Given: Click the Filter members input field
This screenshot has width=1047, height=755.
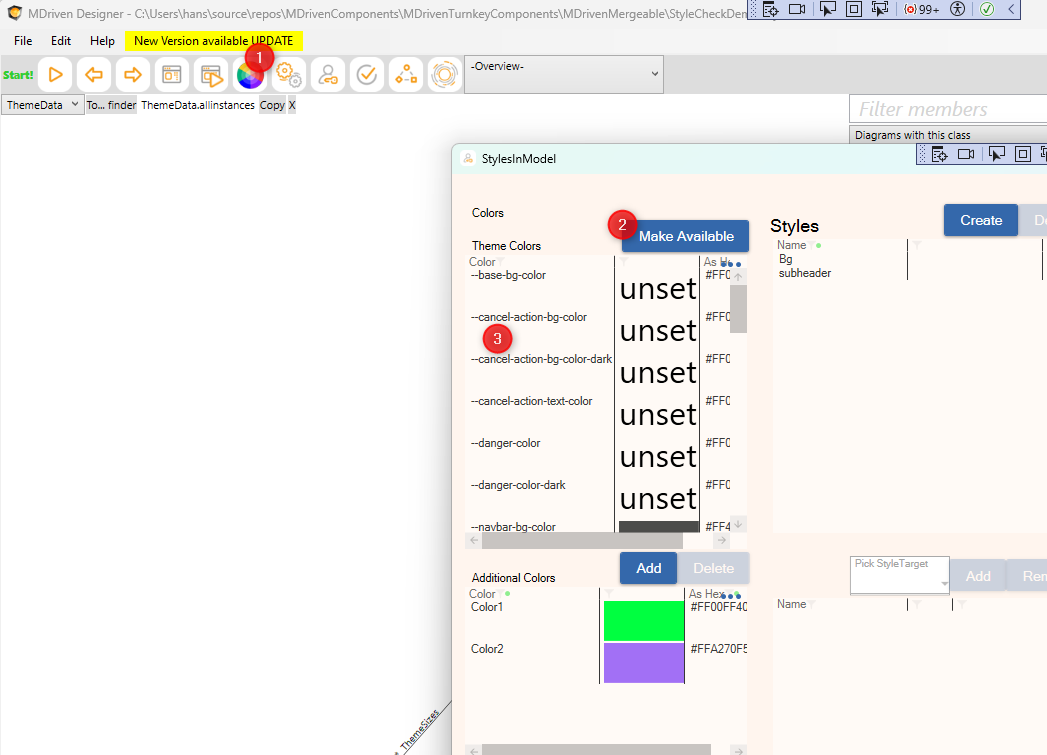Looking at the screenshot, I should tap(947, 109).
